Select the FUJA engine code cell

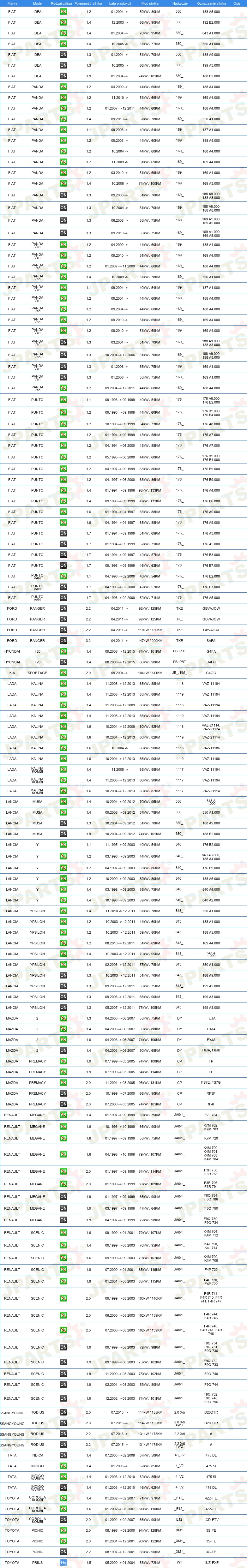(211, 1018)
